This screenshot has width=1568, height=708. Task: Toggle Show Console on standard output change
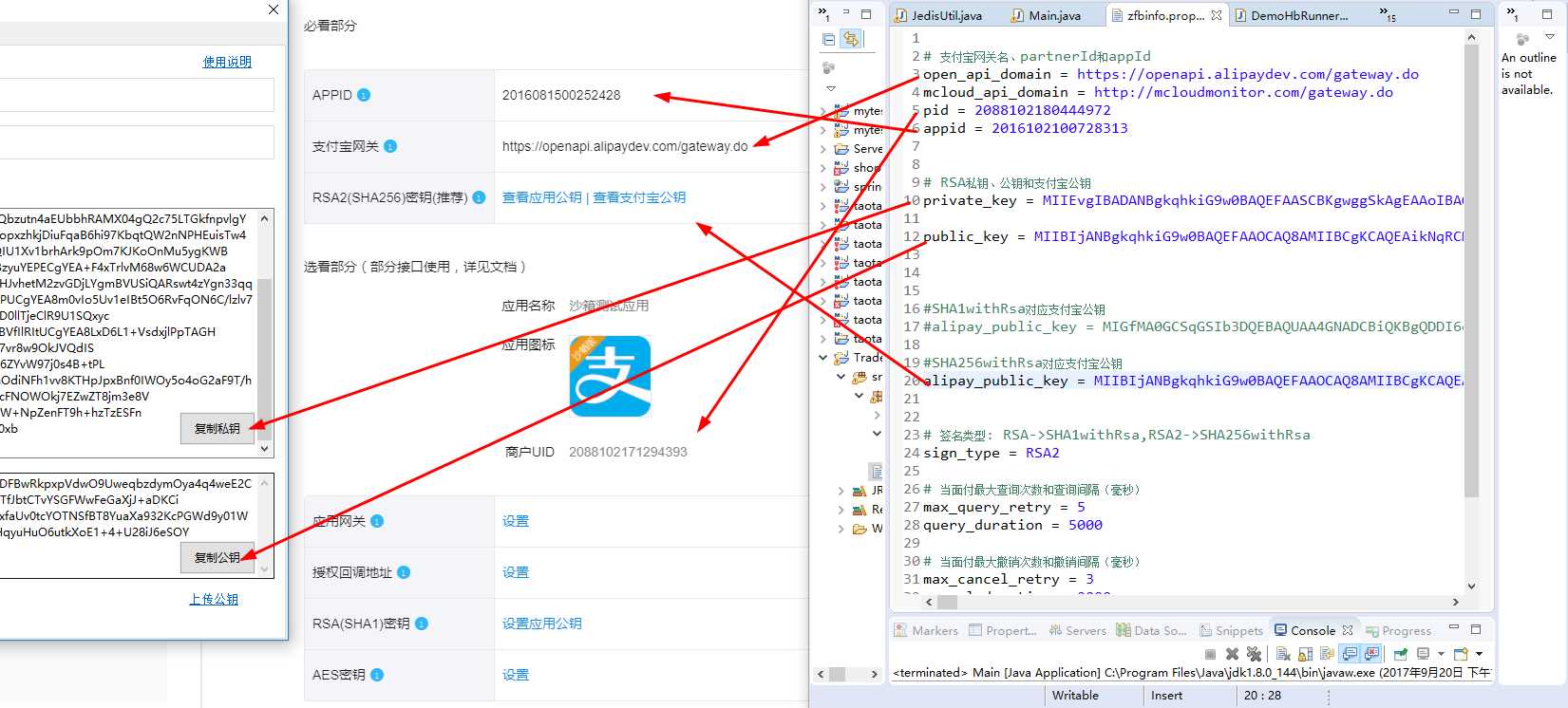pos(1350,654)
